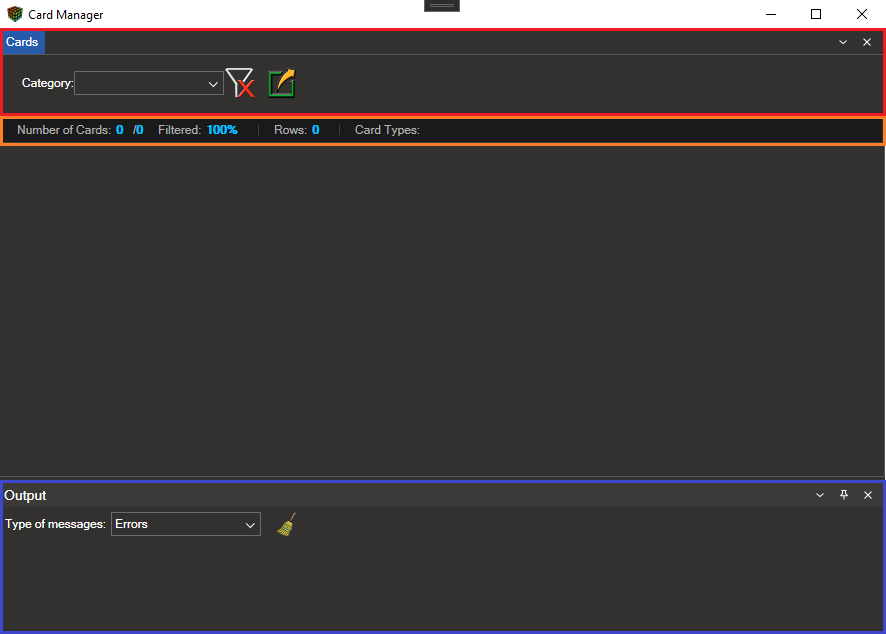This screenshot has width=886, height=634.
Task: Click the Filtered 100% status value
Action: [x=222, y=130]
